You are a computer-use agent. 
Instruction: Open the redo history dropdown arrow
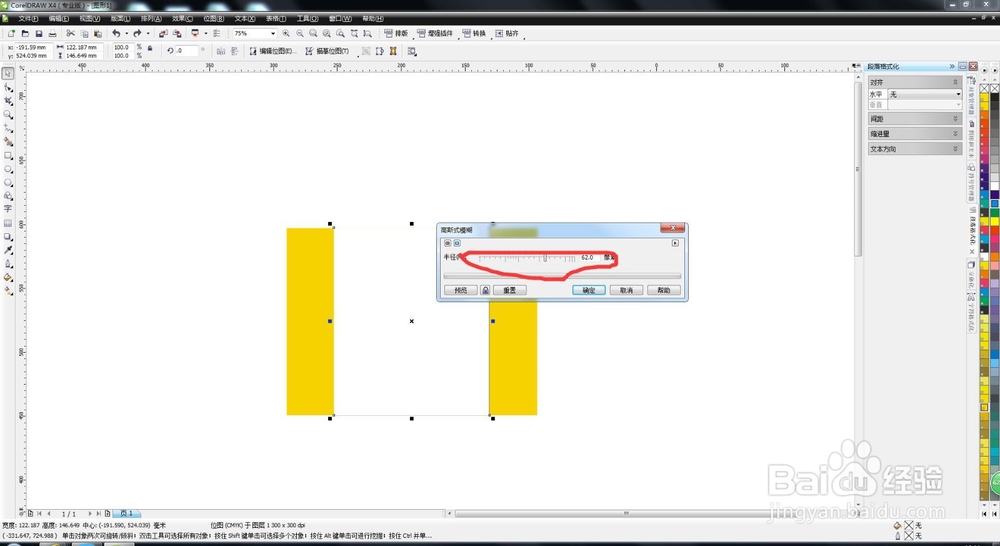point(148,33)
